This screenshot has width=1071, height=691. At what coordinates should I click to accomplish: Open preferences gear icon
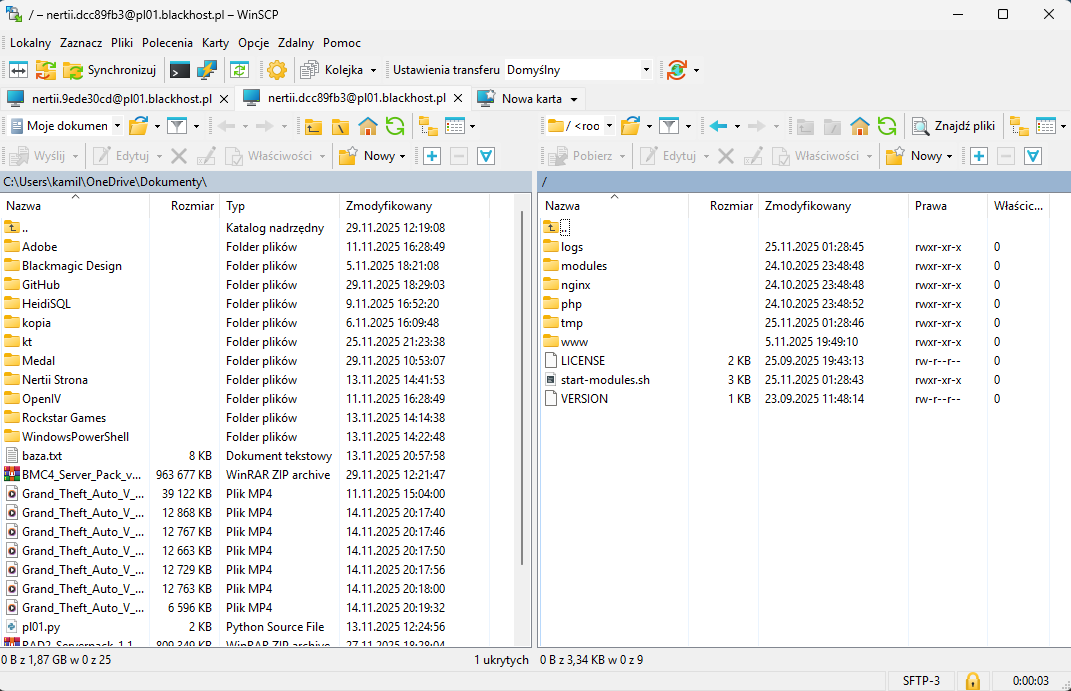click(277, 70)
